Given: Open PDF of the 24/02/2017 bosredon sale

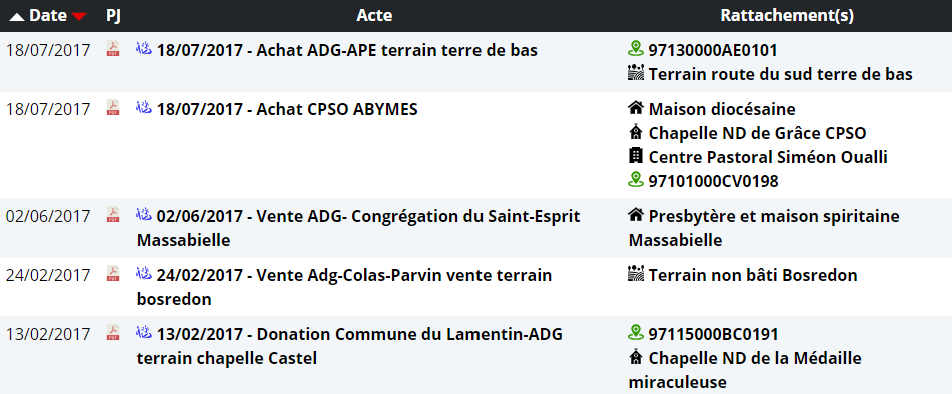Looking at the screenshot, I should (113, 274).
